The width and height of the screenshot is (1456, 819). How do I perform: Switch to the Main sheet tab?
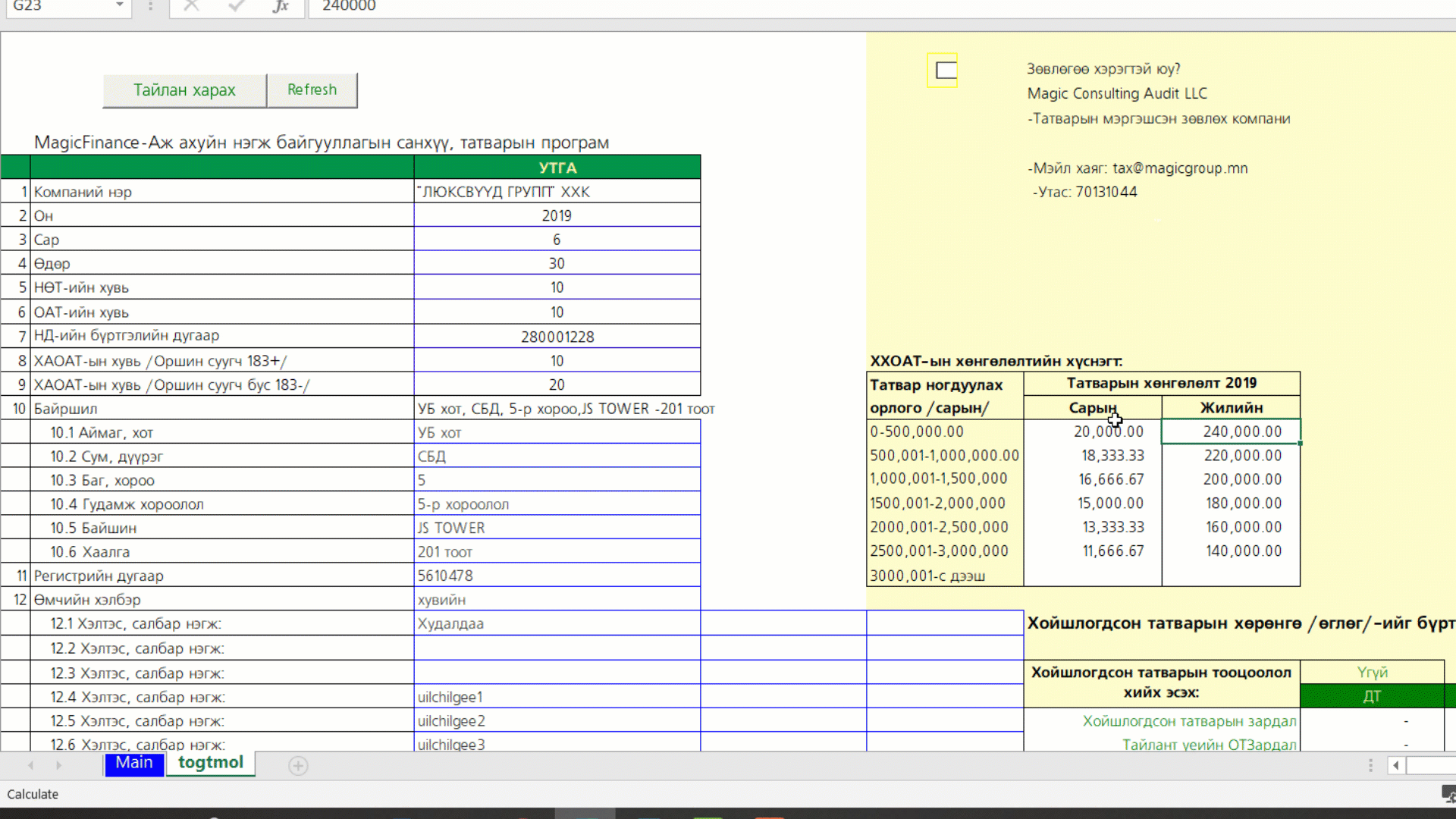click(x=134, y=763)
